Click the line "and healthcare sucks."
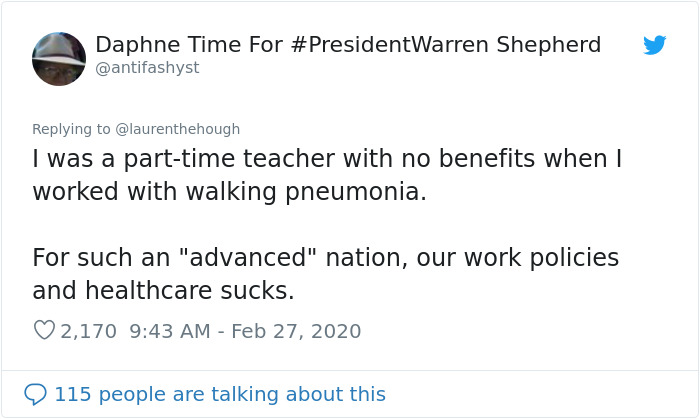 coord(163,290)
